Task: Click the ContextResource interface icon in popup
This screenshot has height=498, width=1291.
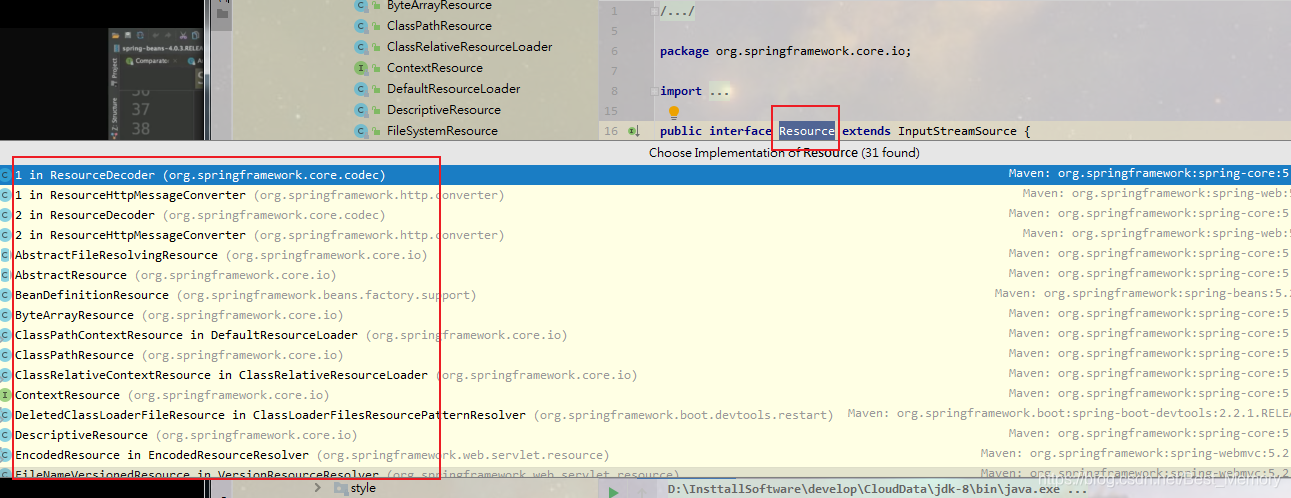Action: 5,395
